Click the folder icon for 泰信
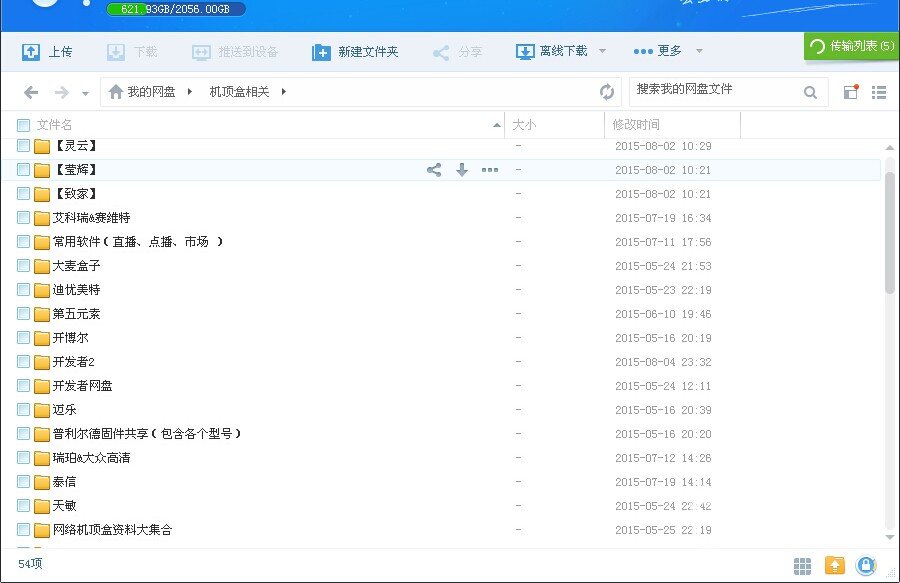900x583 pixels. (x=41, y=483)
